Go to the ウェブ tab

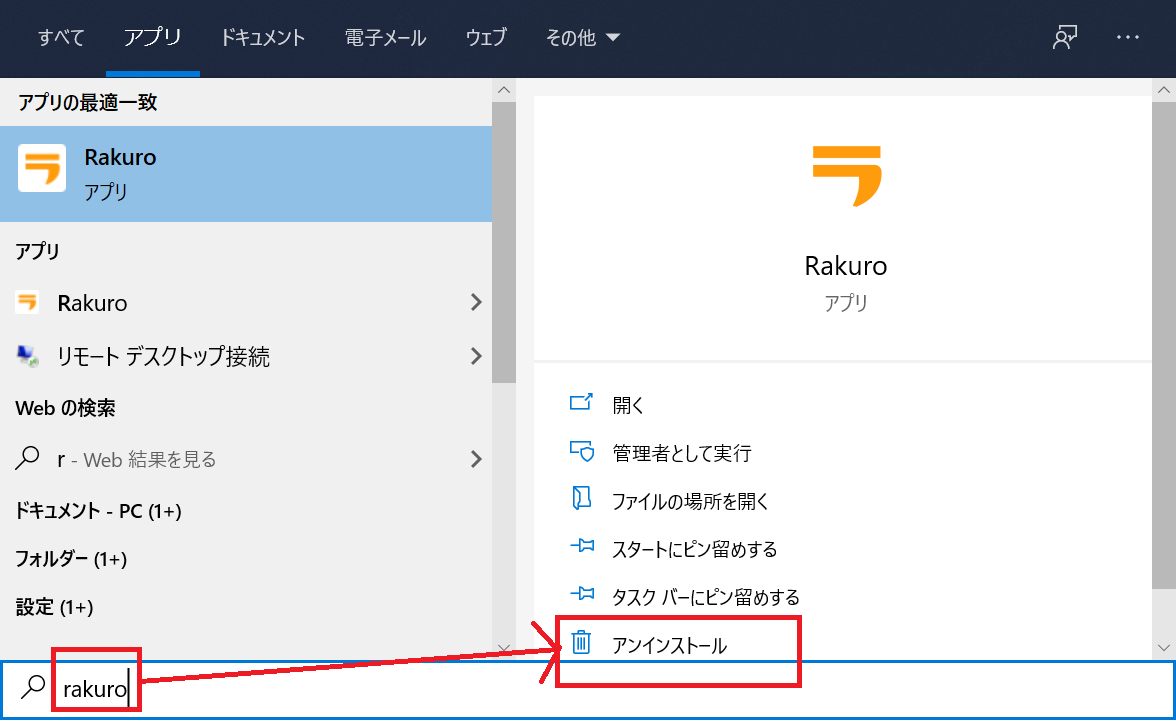click(486, 38)
